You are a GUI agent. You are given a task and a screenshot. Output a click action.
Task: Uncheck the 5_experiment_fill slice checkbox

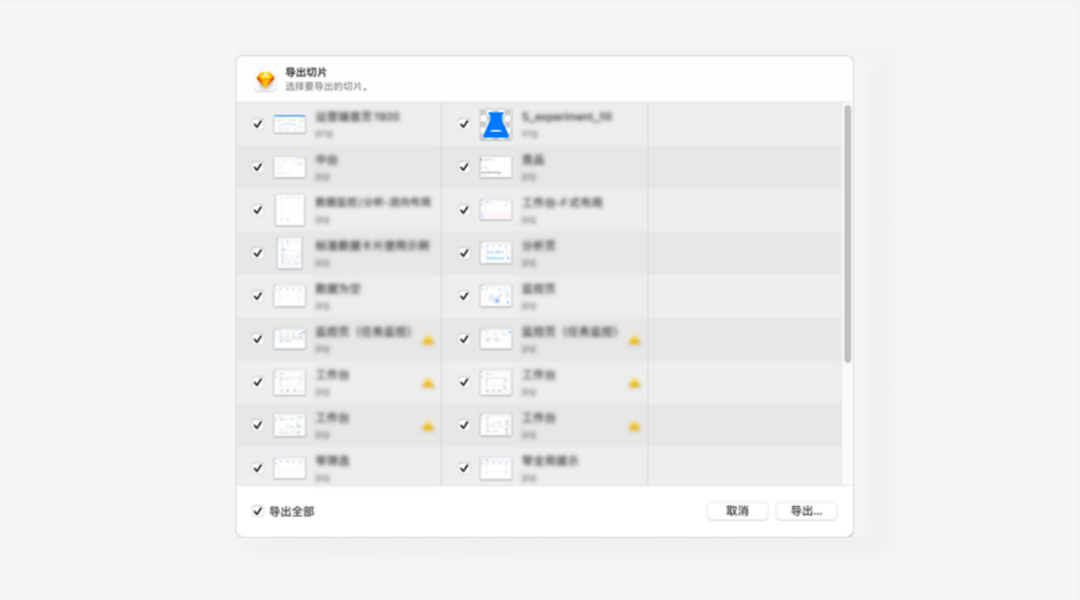(464, 125)
